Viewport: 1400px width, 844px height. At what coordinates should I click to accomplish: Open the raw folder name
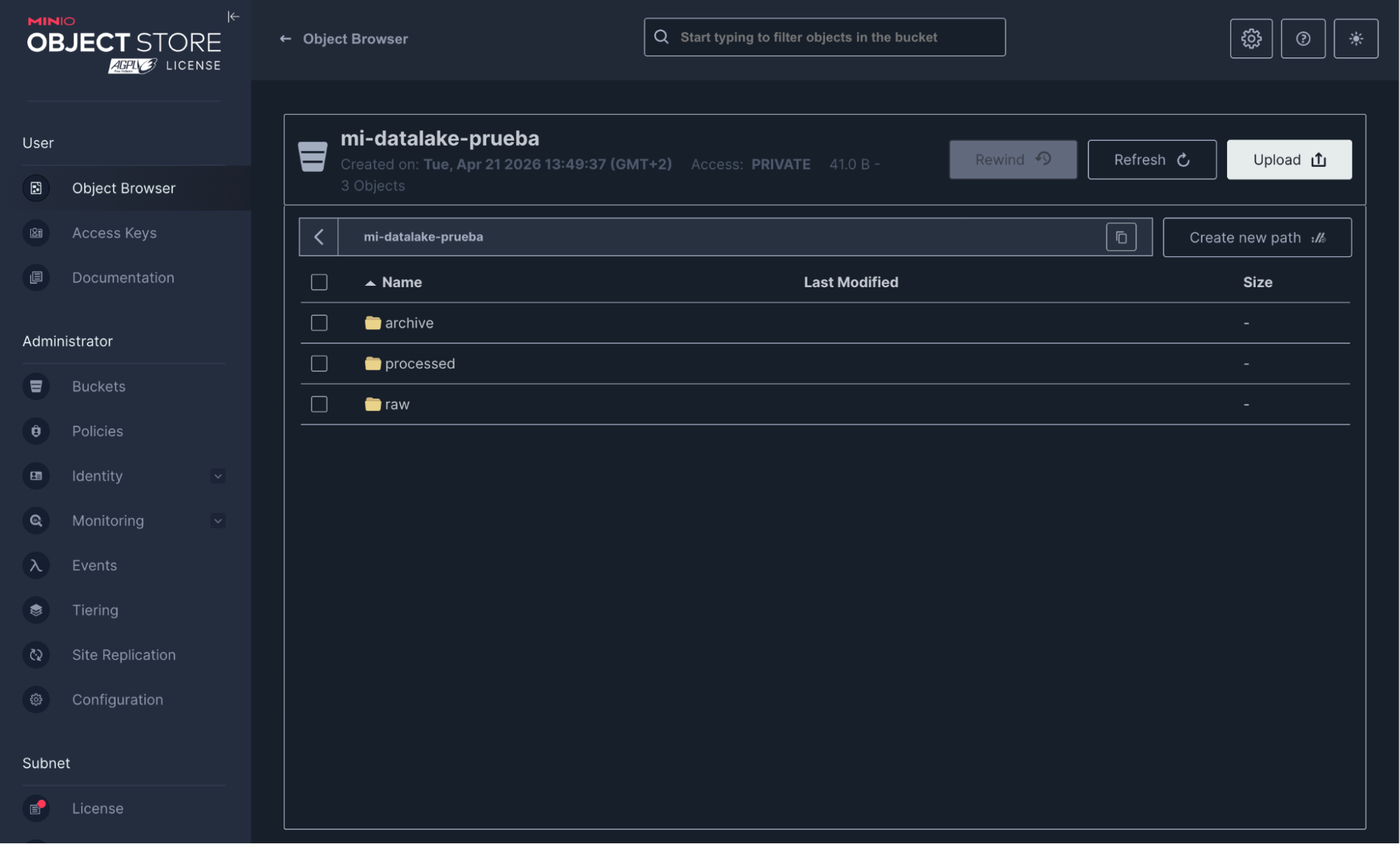(x=397, y=404)
